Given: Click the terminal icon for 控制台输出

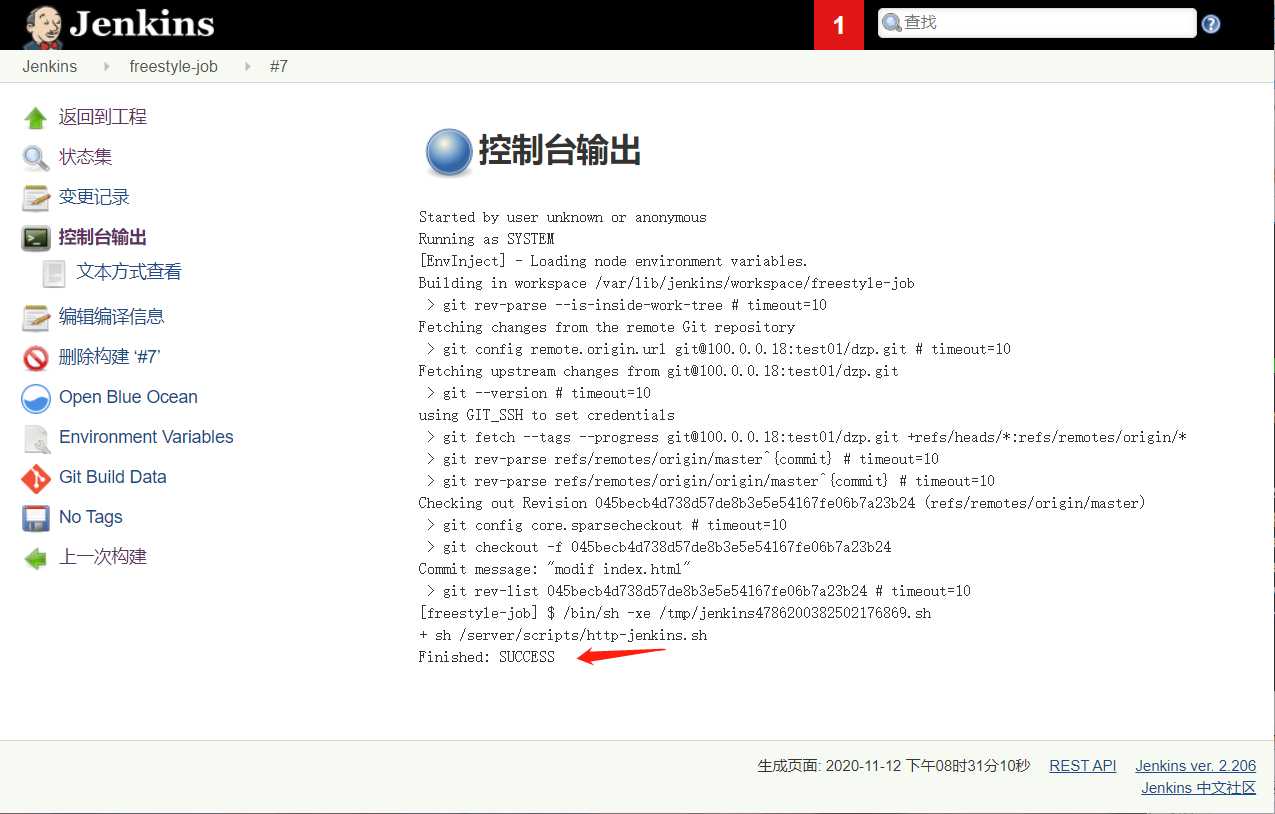Looking at the screenshot, I should tap(35, 238).
